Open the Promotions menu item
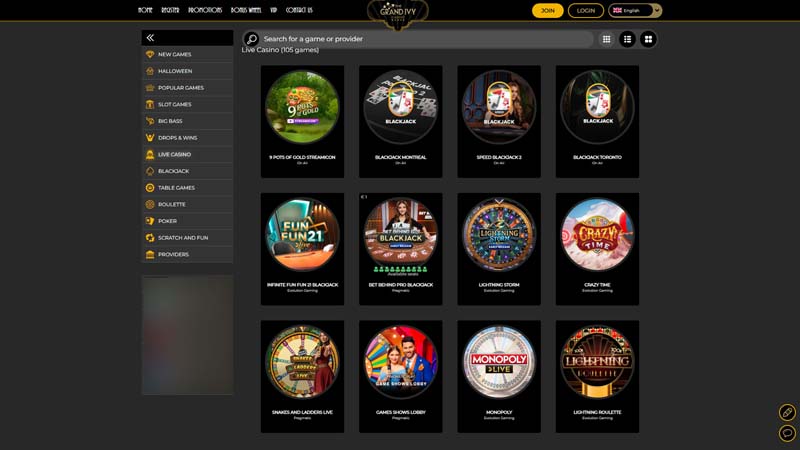 click(205, 10)
